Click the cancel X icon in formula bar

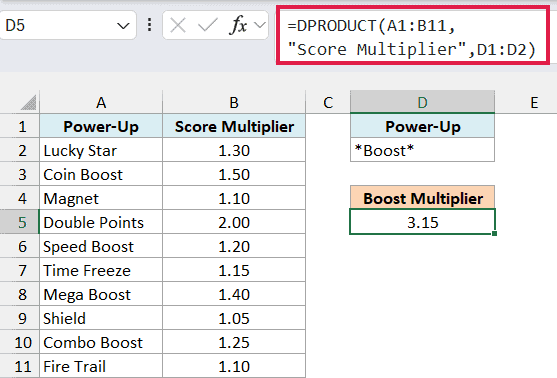coord(178,26)
